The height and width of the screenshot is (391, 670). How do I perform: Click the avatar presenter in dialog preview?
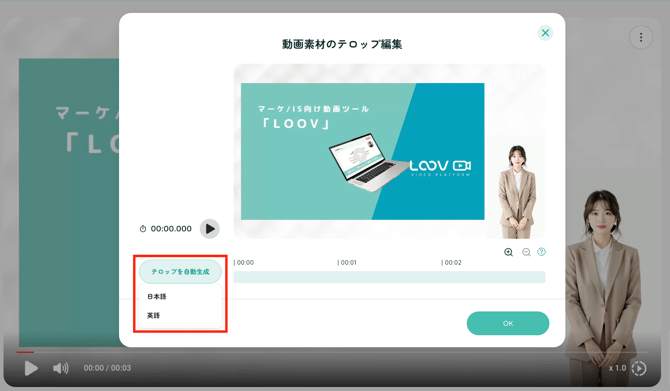[x=516, y=191]
